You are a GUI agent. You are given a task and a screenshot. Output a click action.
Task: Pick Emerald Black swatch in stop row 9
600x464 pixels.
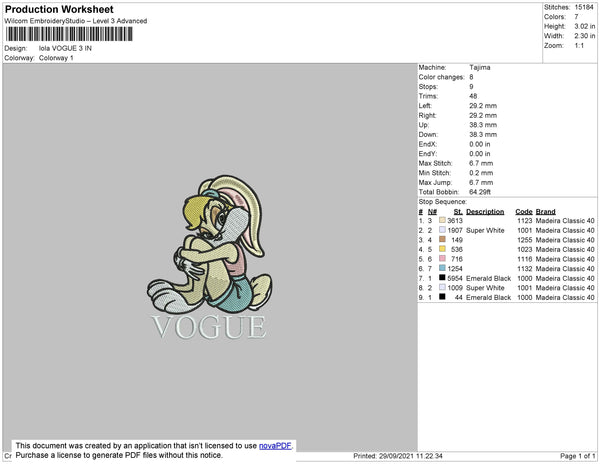coord(442,296)
